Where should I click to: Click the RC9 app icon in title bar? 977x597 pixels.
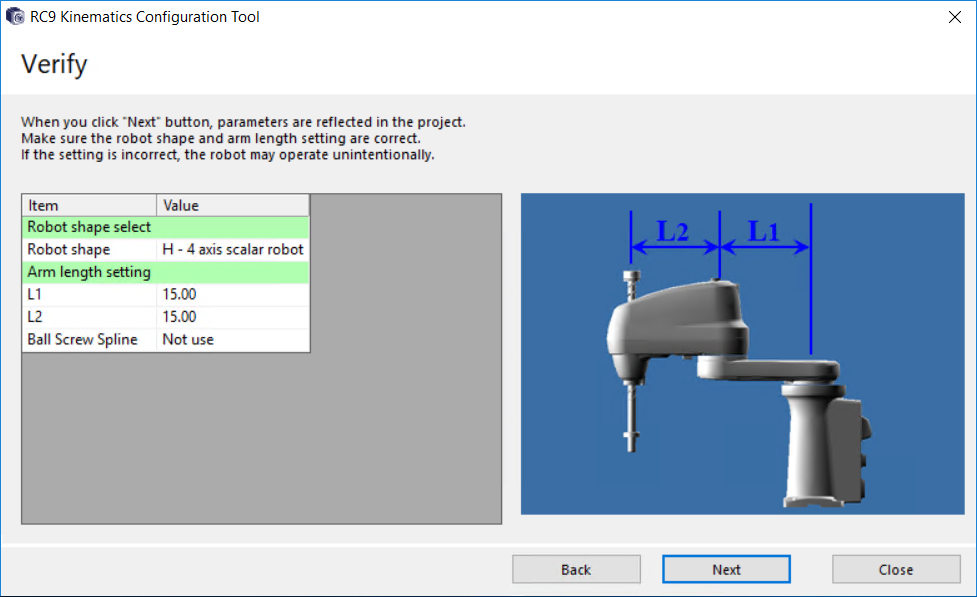(15, 17)
